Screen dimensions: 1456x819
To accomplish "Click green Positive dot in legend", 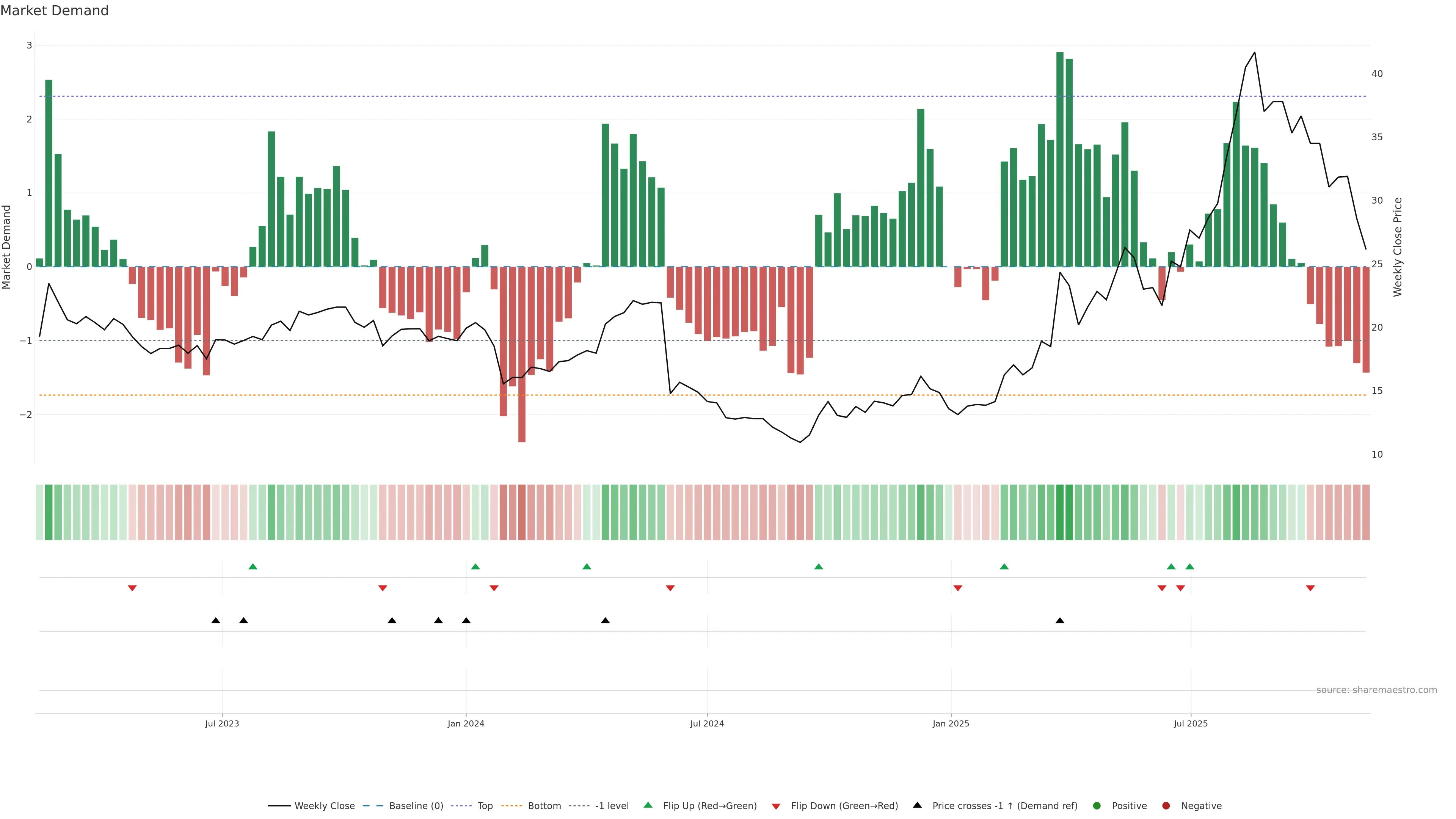I will click(1097, 806).
